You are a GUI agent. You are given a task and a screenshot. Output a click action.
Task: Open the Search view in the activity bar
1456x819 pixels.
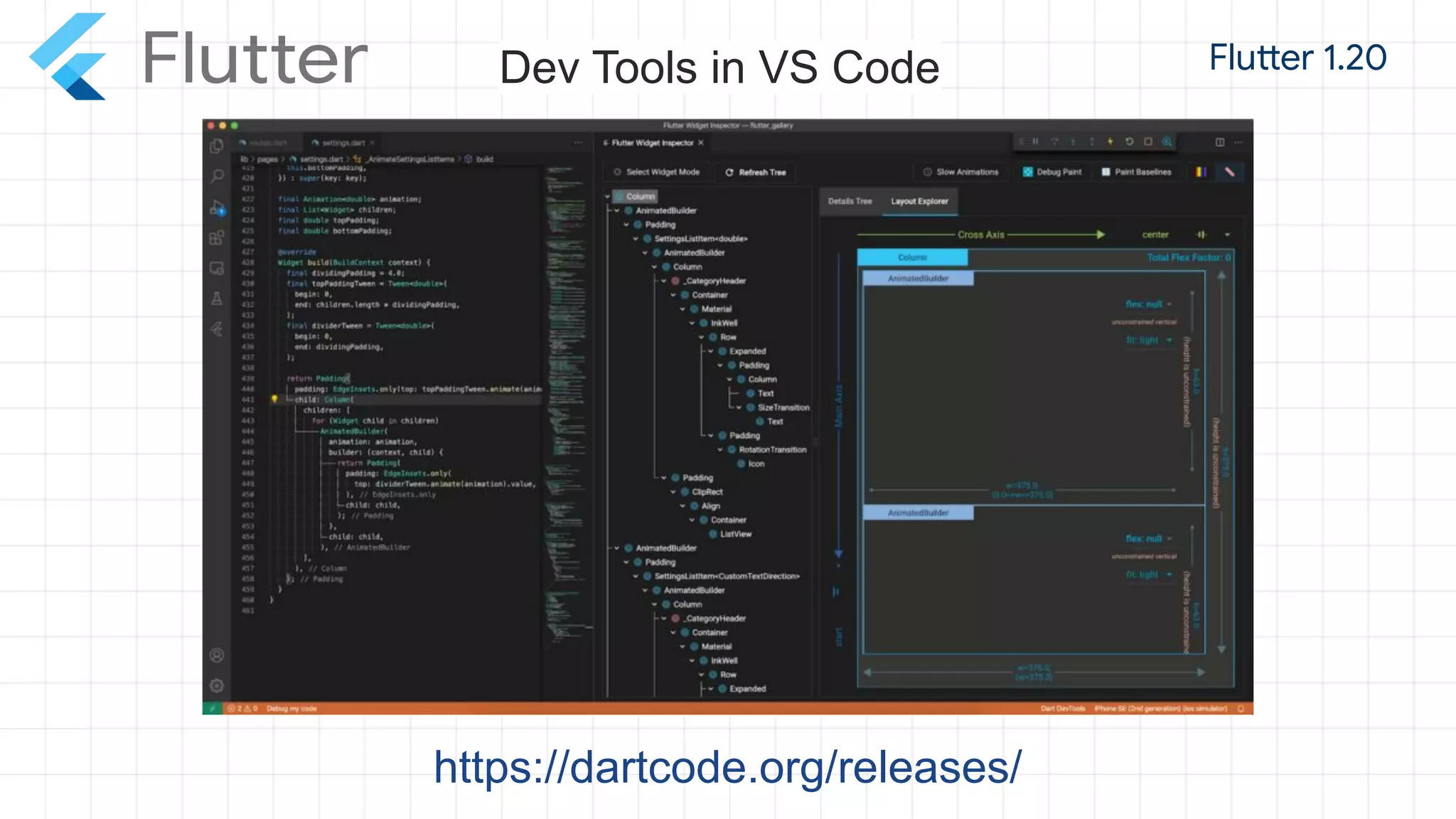point(217,176)
